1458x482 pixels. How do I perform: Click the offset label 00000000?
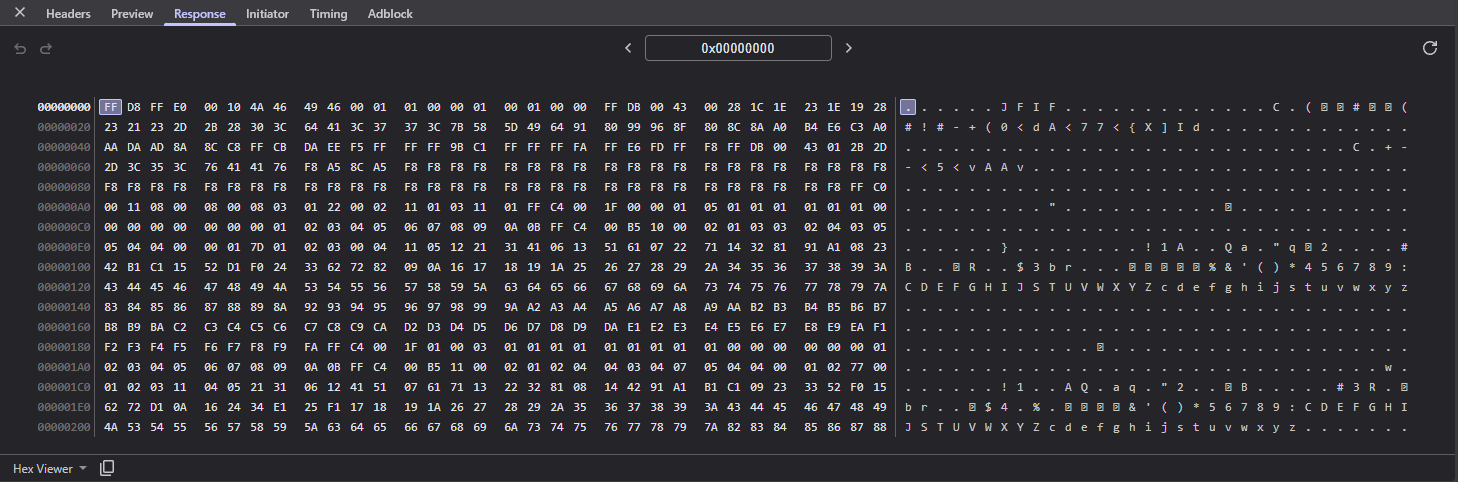pos(64,107)
